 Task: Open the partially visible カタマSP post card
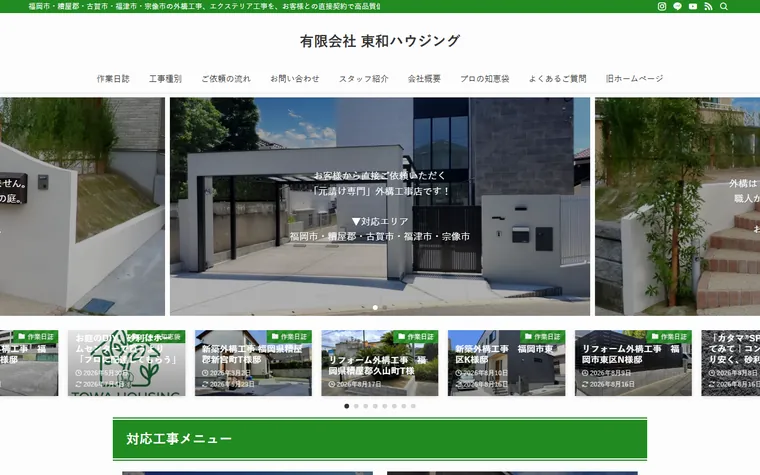[x=730, y=363]
